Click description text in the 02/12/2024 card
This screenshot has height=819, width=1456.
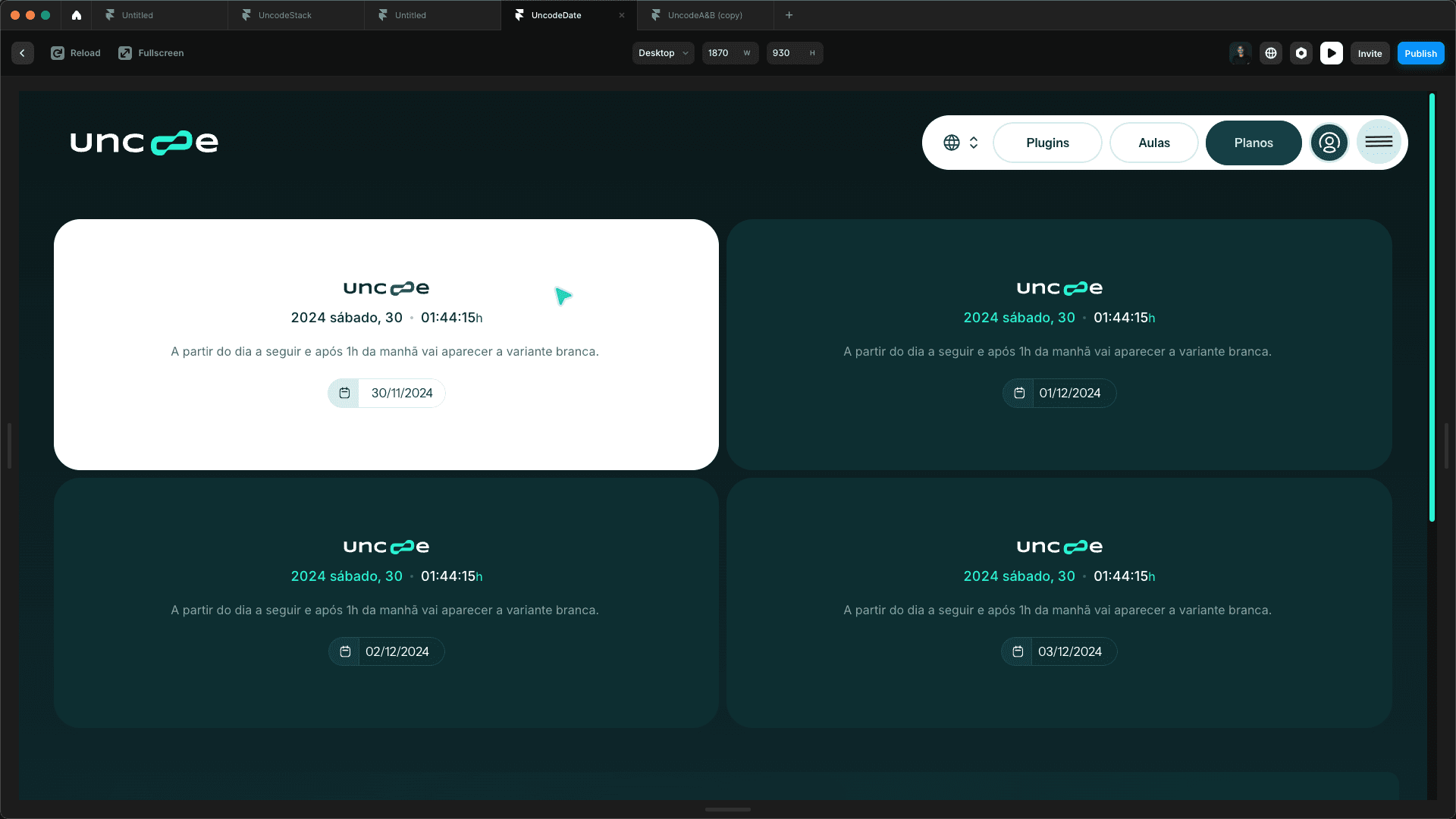tap(384, 610)
